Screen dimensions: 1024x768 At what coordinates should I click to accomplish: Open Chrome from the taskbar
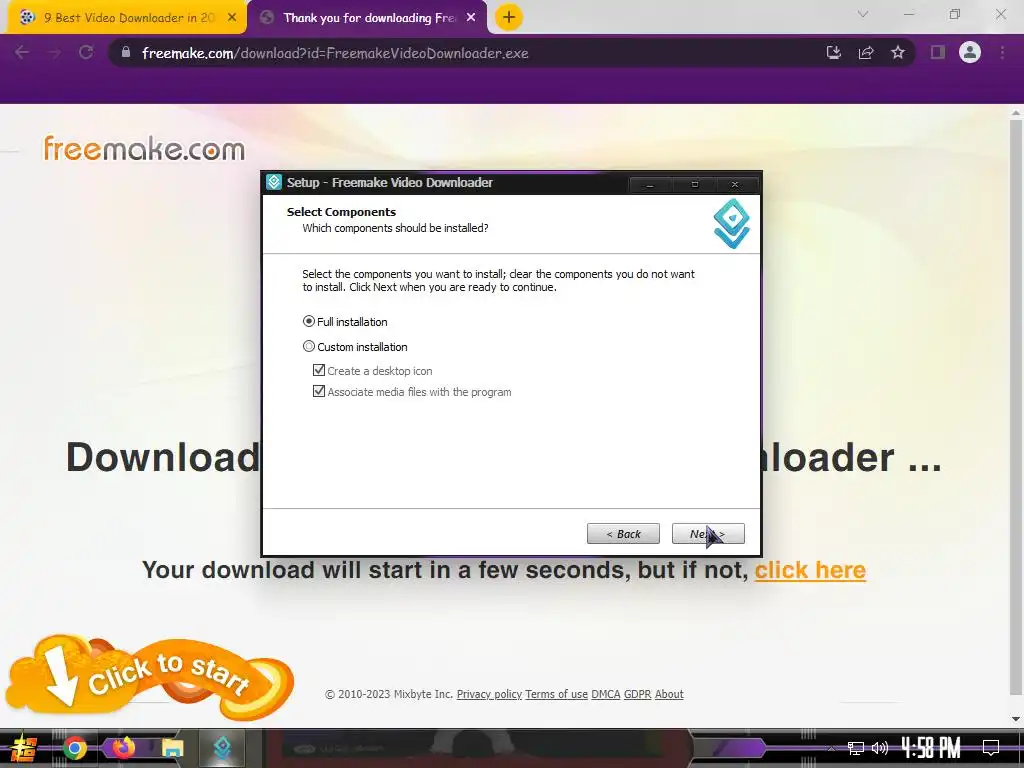tap(74, 748)
